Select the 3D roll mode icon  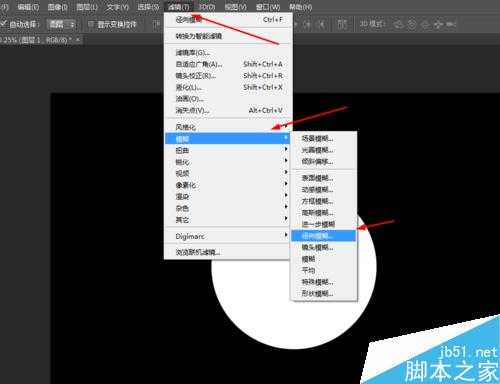click(412, 24)
